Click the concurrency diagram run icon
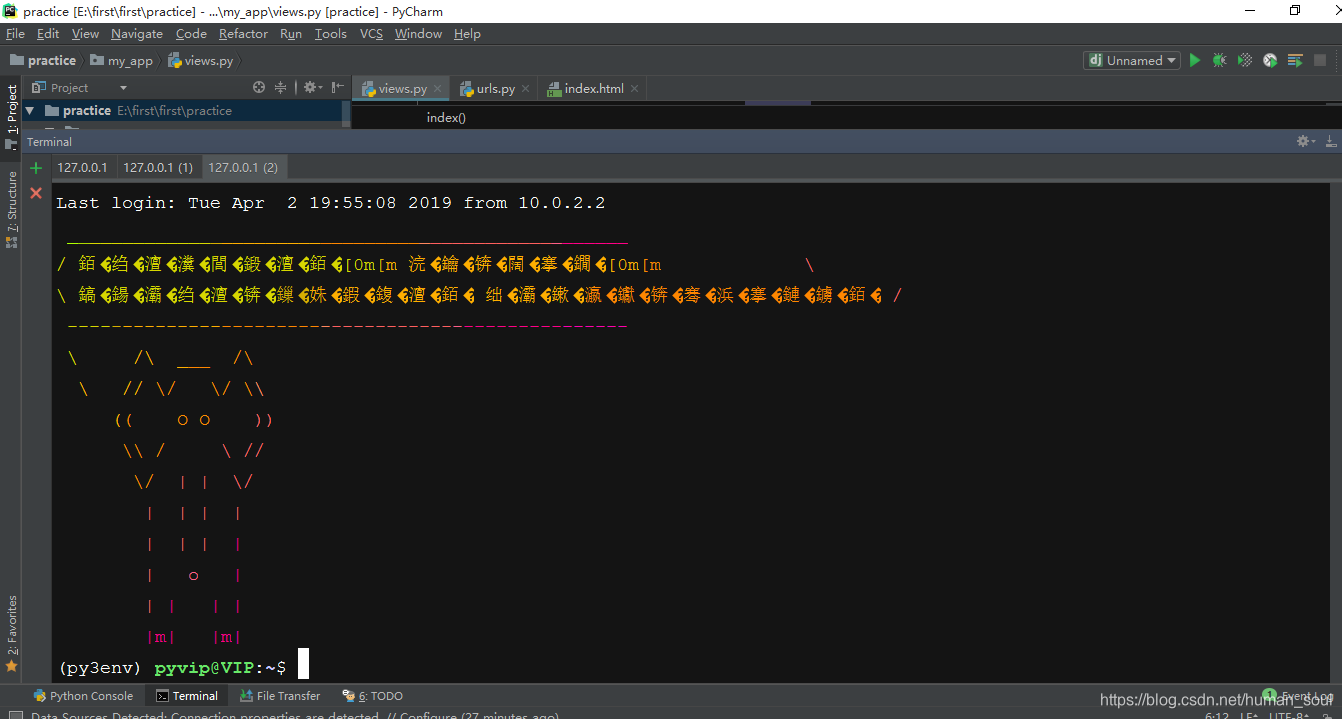Image resolution: width=1342 pixels, height=719 pixels. click(1295, 60)
